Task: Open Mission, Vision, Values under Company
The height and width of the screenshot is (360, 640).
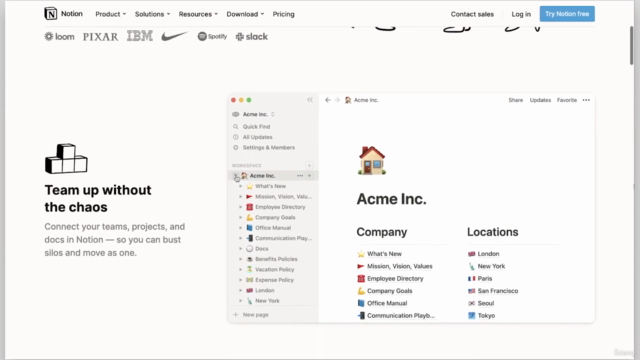Action: 395,266
